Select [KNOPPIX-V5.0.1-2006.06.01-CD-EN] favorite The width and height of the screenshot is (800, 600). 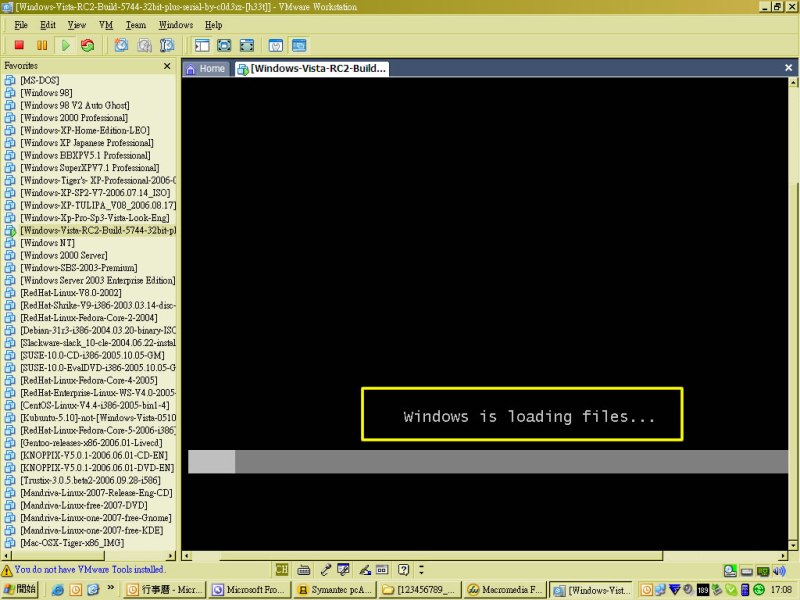(94, 455)
